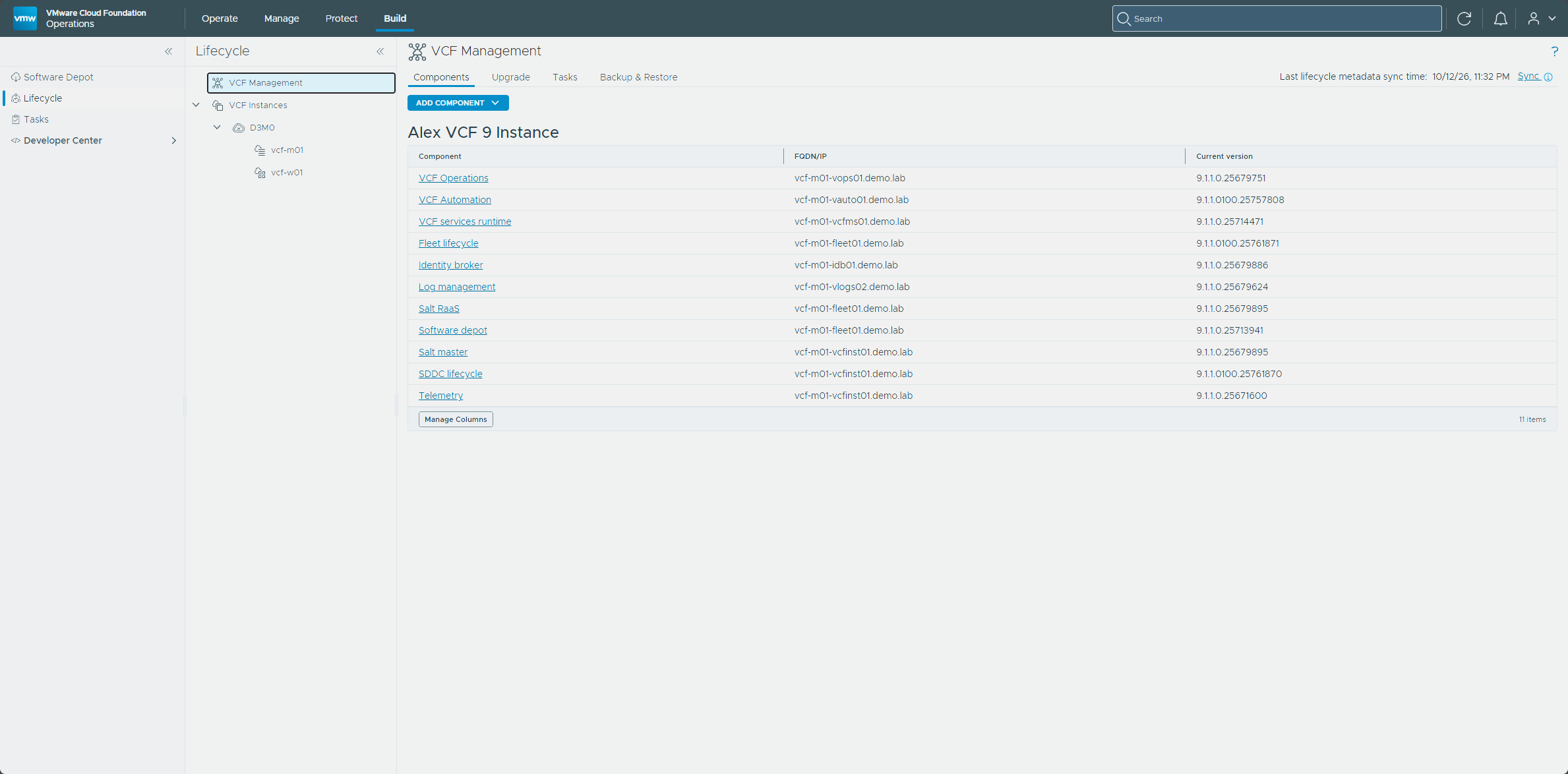Viewport: 1568px width, 774px height.
Task: Click the search magnifier icon
Action: pyautogui.click(x=1124, y=18)
